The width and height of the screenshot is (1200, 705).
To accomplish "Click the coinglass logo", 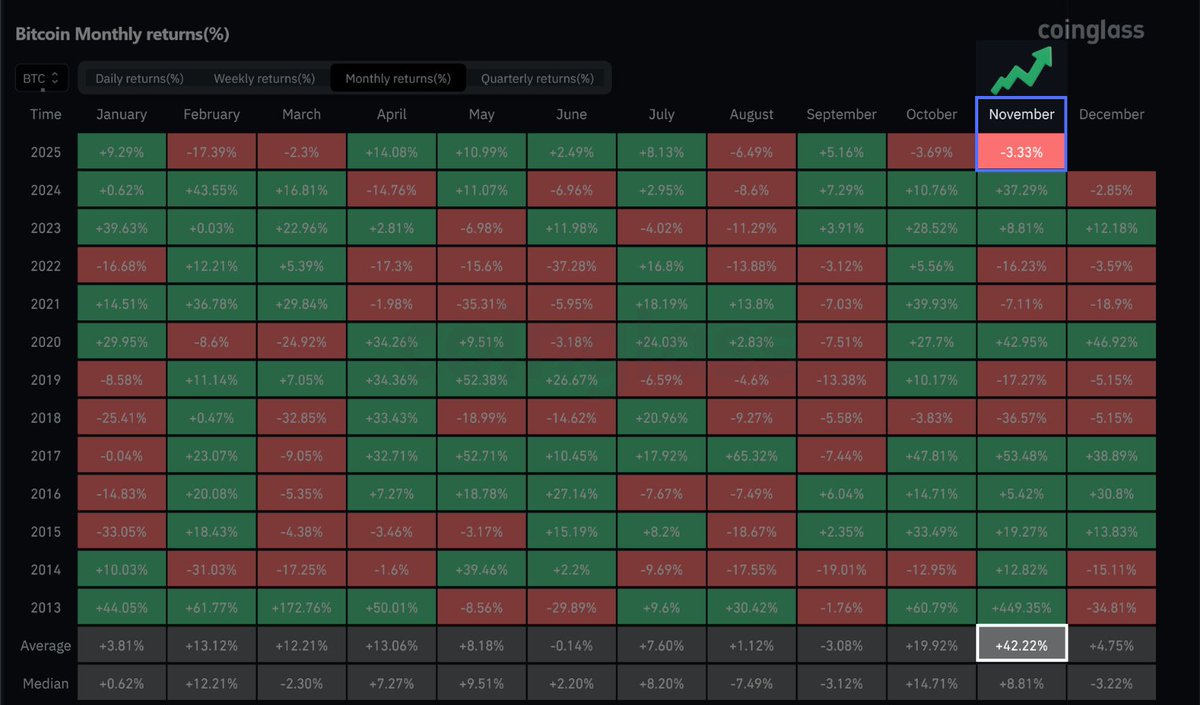I will tap(1092, 30).
